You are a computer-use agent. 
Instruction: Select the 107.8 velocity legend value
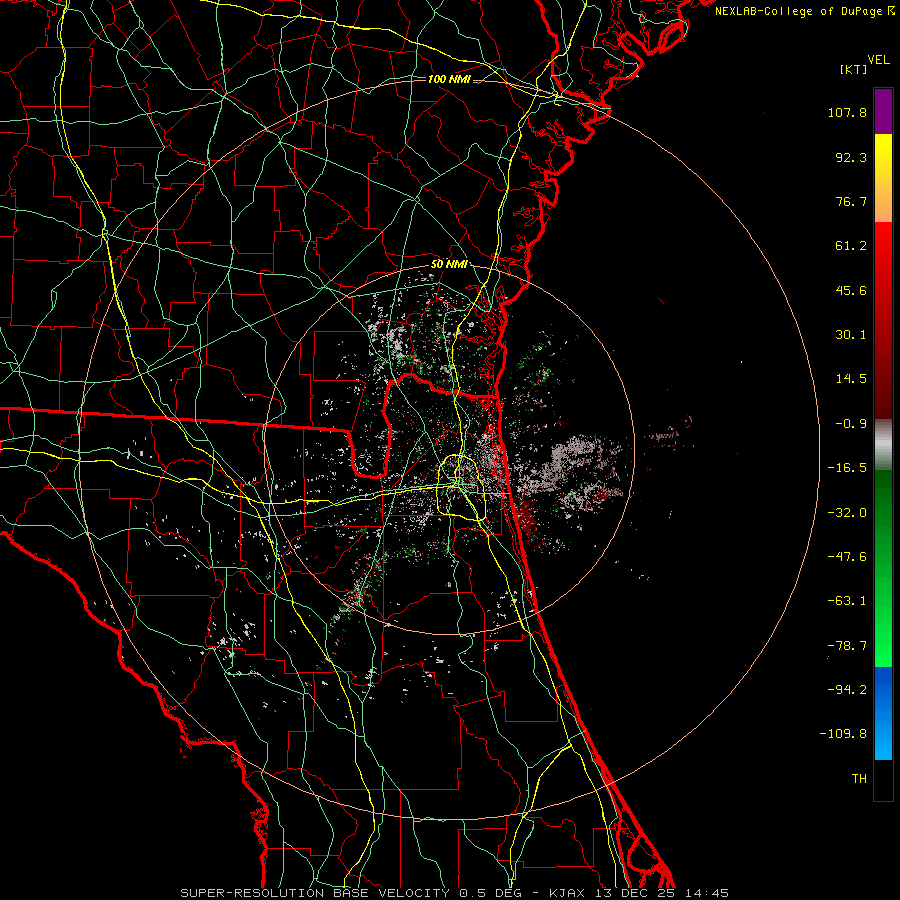[847, 112]
